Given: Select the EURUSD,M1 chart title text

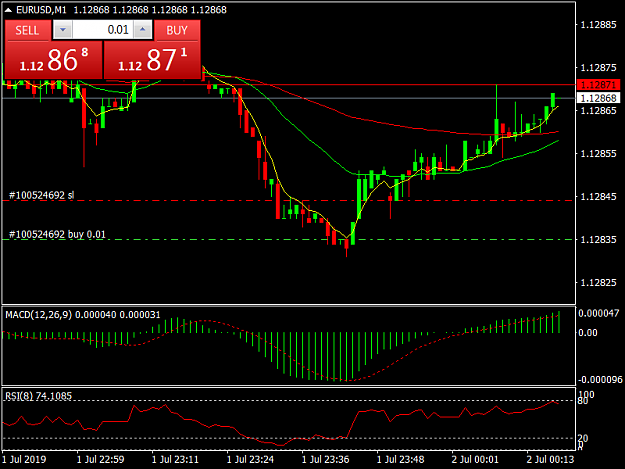Looking at the screenshot, I should point(41,10).
